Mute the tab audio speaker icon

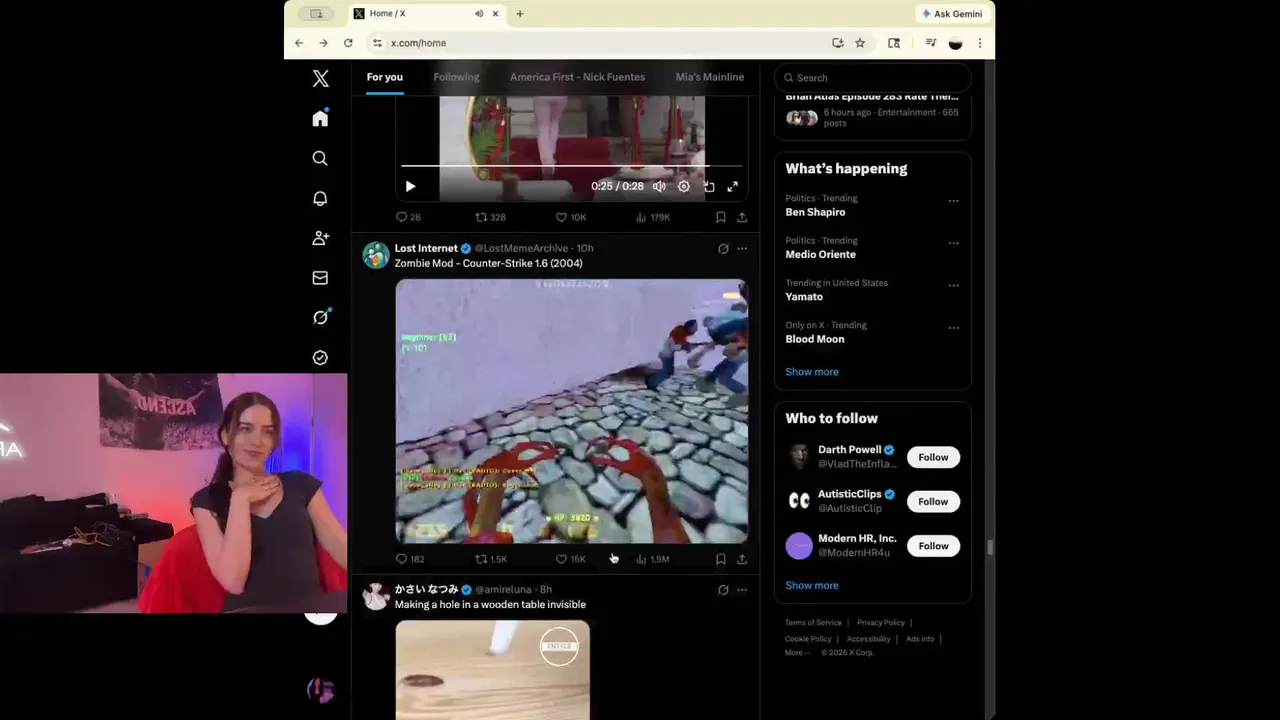tap(478, 14)
